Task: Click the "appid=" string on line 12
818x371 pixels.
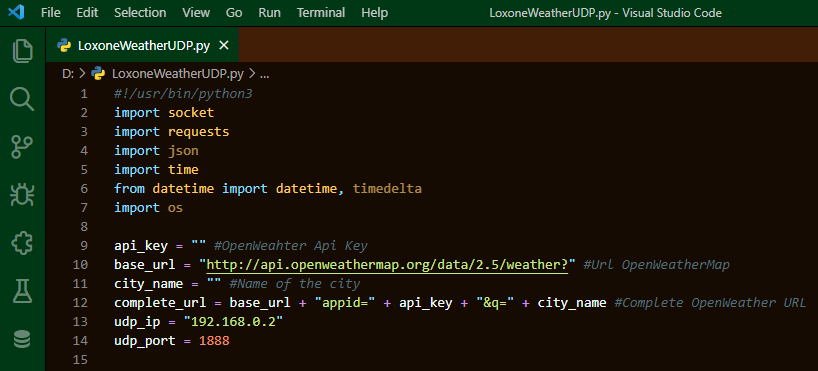Action: click(x=345, y=303)
